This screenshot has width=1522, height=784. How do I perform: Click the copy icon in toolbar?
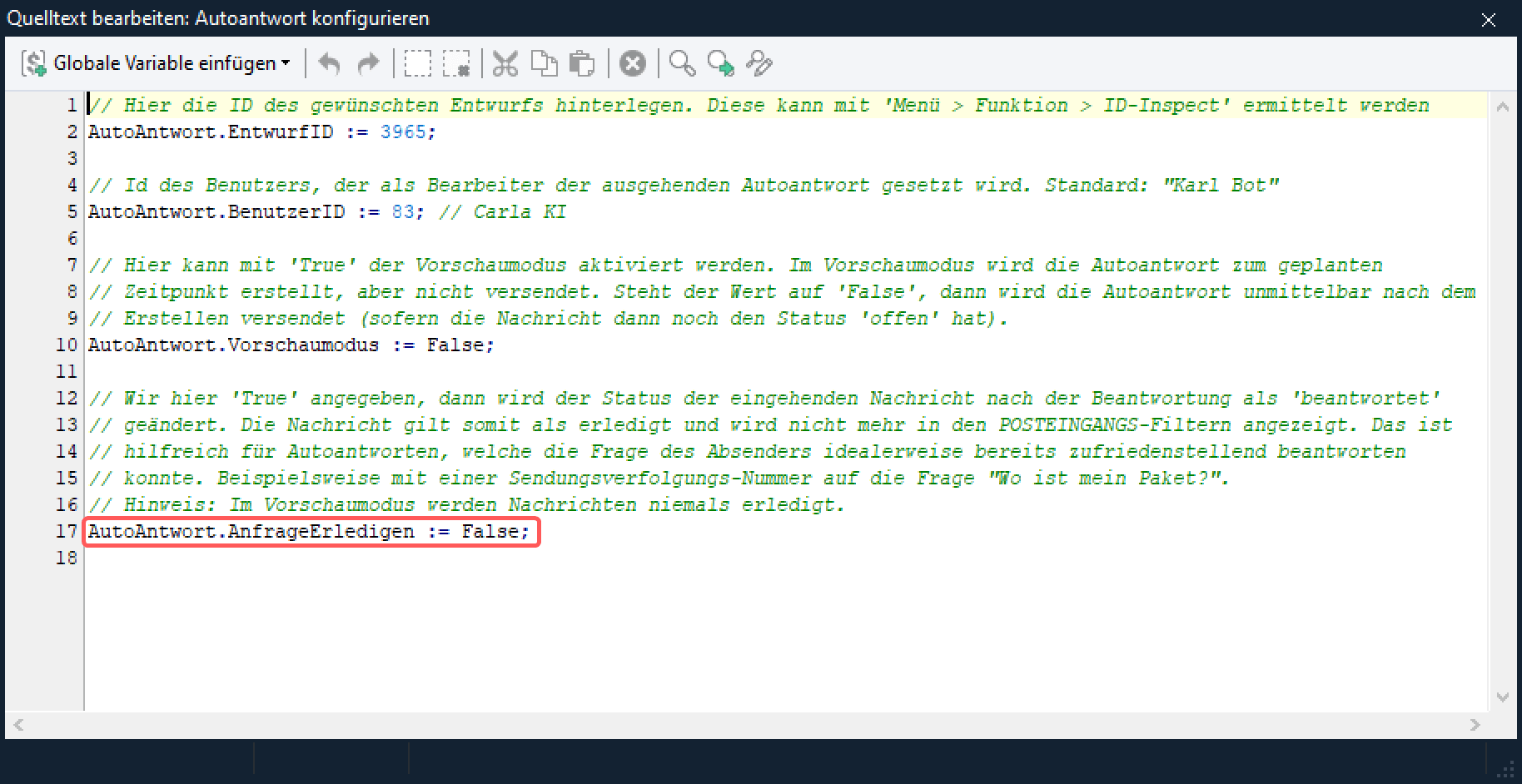pyautogui.click(x=544, y=63)
